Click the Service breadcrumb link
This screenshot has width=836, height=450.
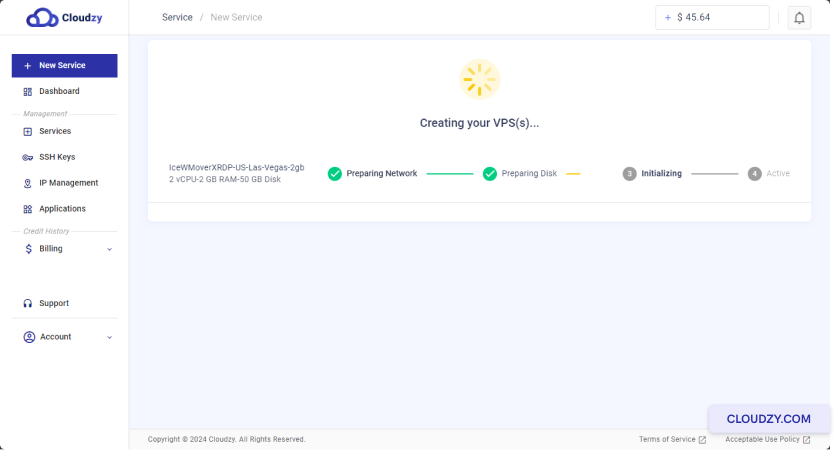(177, 17)
